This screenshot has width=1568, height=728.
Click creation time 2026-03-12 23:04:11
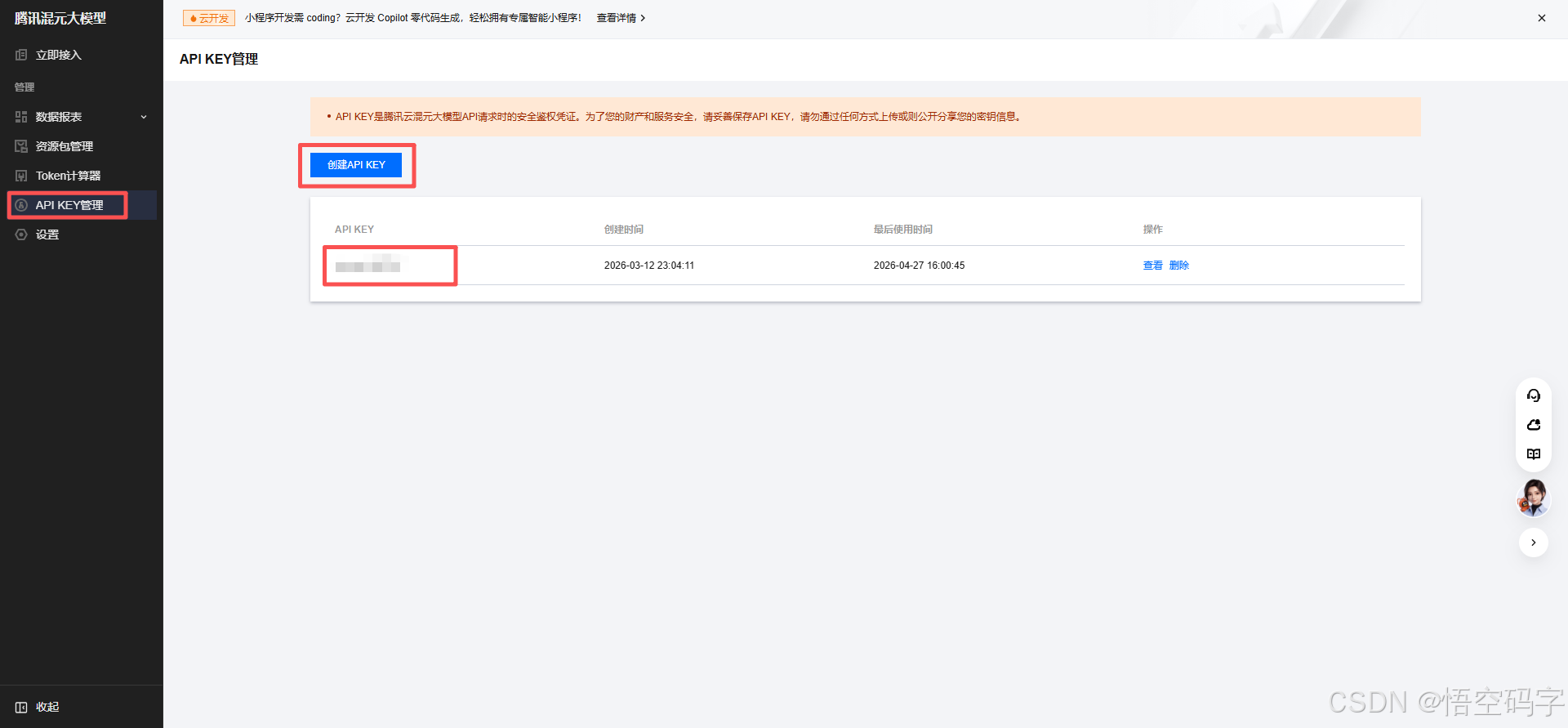(x=649, y=266)
